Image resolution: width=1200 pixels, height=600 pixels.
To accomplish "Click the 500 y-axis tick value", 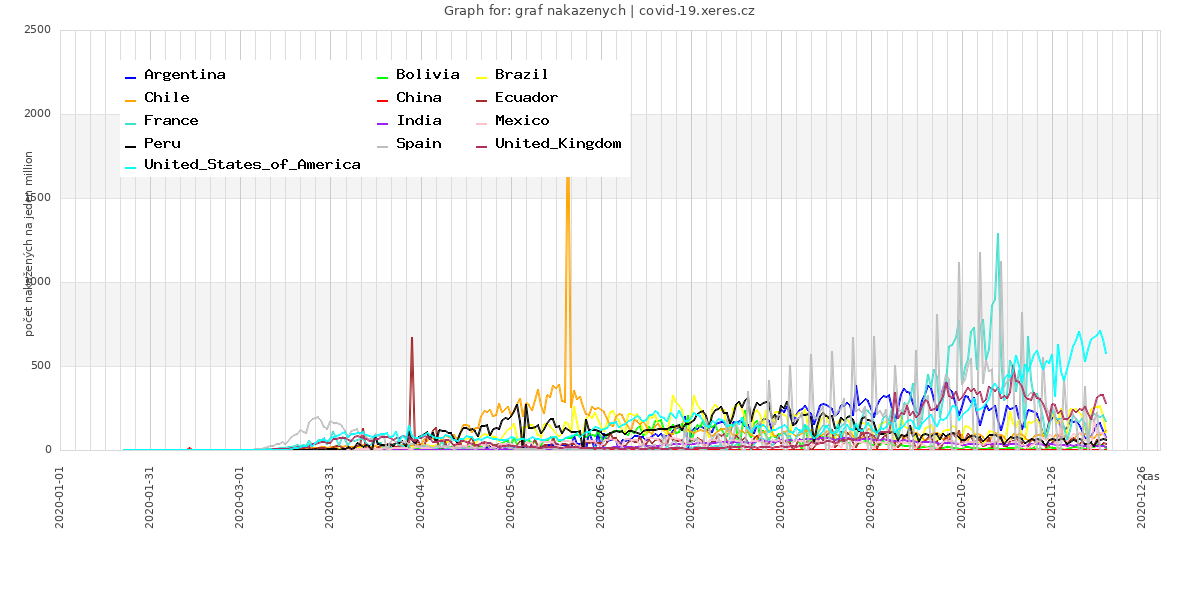I will pyautogui.click(x=41, y=366).
